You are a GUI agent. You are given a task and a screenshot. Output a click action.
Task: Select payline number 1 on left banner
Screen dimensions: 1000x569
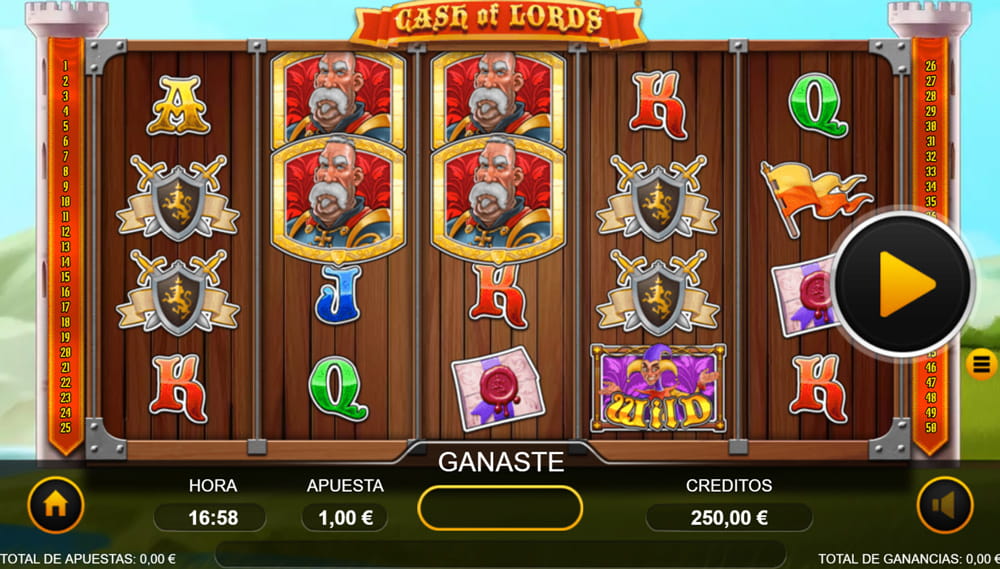(66, 66)
